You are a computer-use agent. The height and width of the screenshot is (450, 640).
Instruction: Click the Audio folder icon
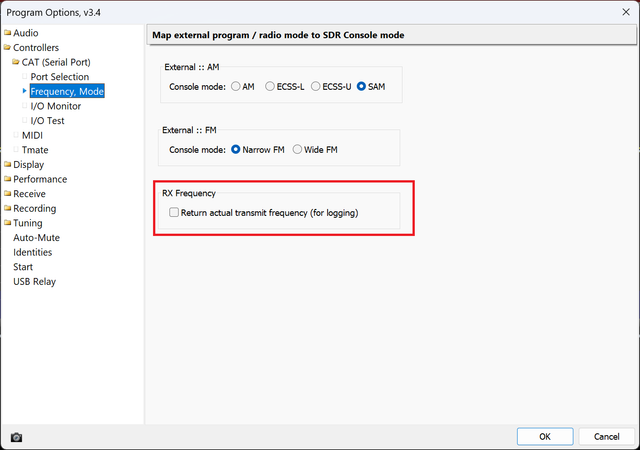pos(7,33)
